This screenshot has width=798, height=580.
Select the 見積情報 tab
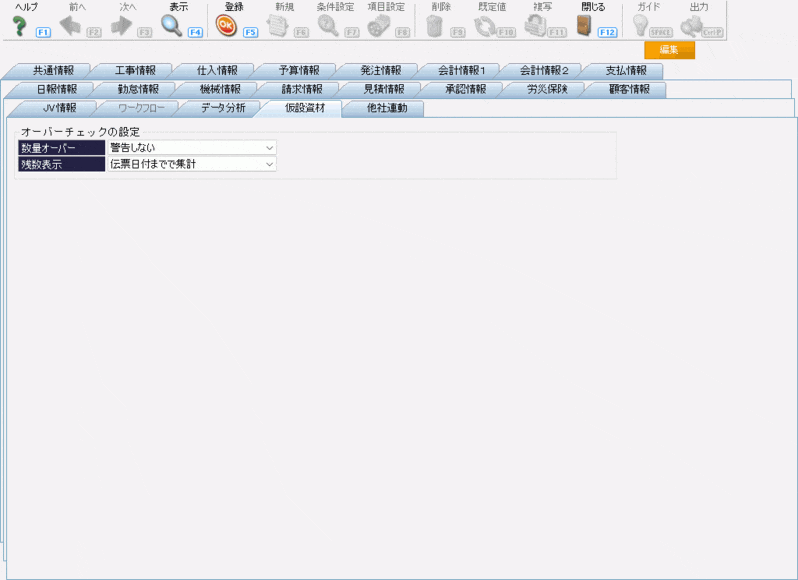point(384,90)
